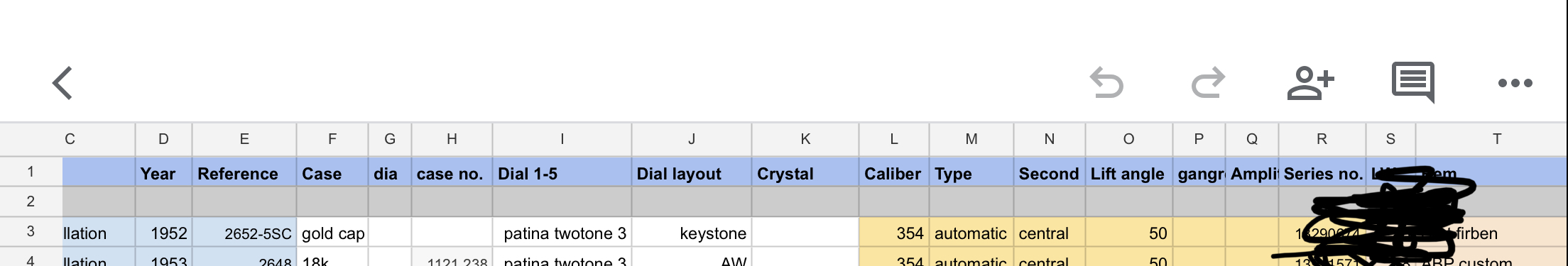
Task: Select the Dial layout header cell
Action: 692,172
